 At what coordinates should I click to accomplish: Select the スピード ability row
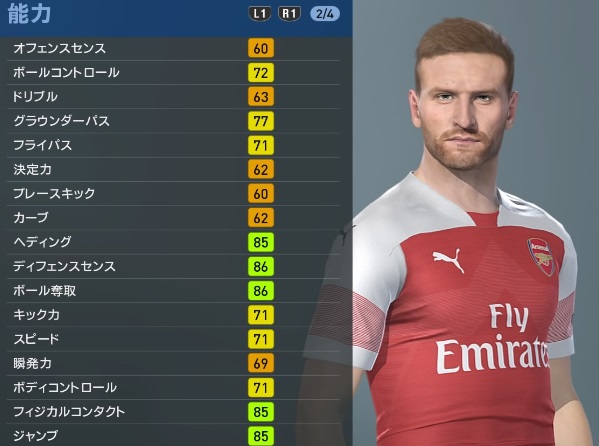tap(173, 339)
